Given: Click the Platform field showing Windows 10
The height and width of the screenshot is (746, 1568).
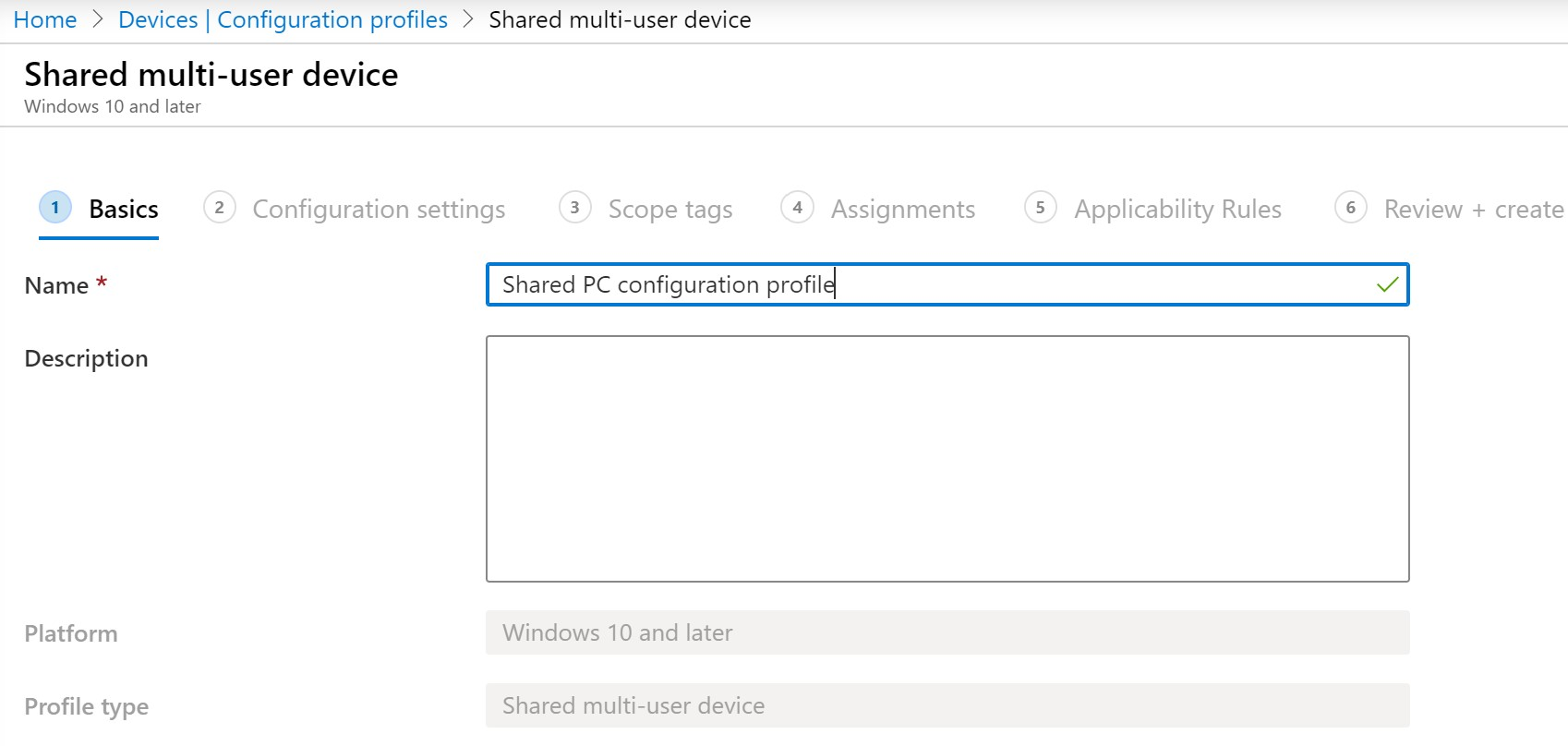Looking at the screenshot, I should pos(947,632).
